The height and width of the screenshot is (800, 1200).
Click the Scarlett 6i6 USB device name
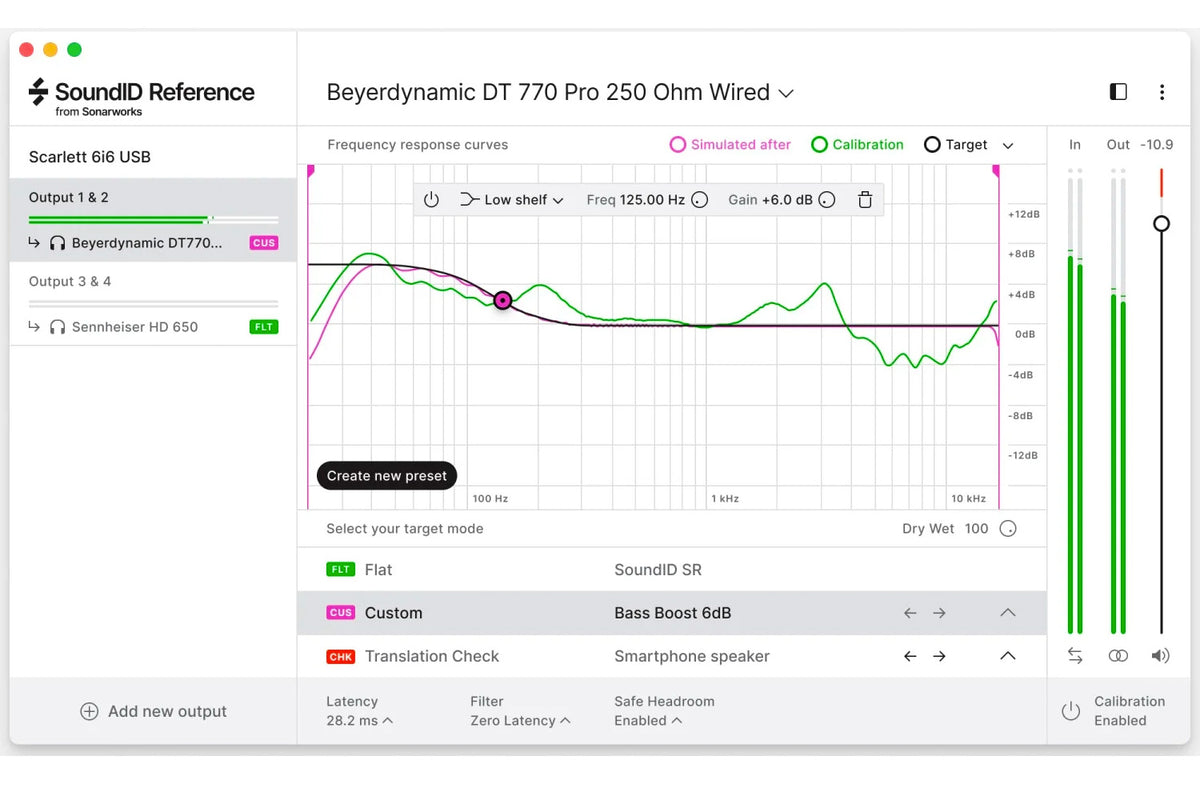(90, 157)
